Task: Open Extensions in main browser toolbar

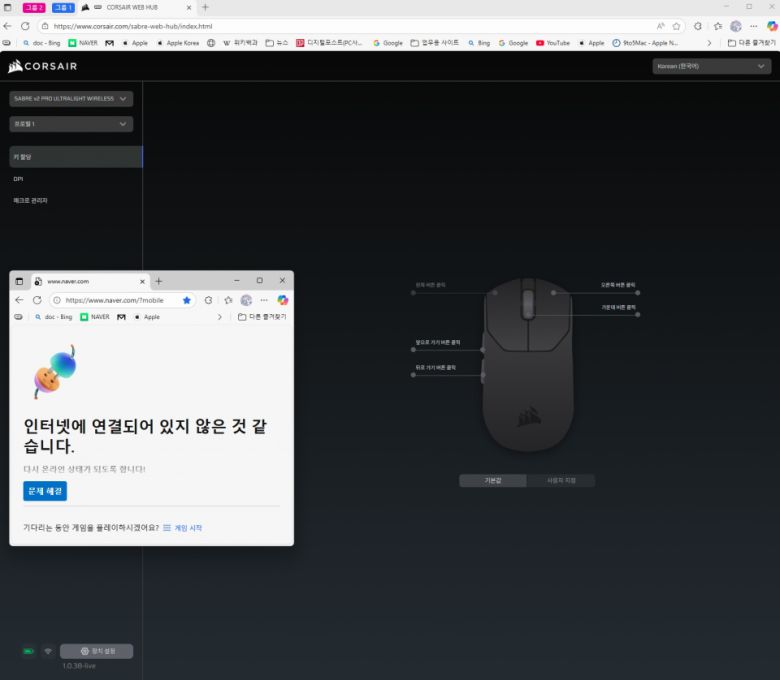Action: (x=698, y=26)
